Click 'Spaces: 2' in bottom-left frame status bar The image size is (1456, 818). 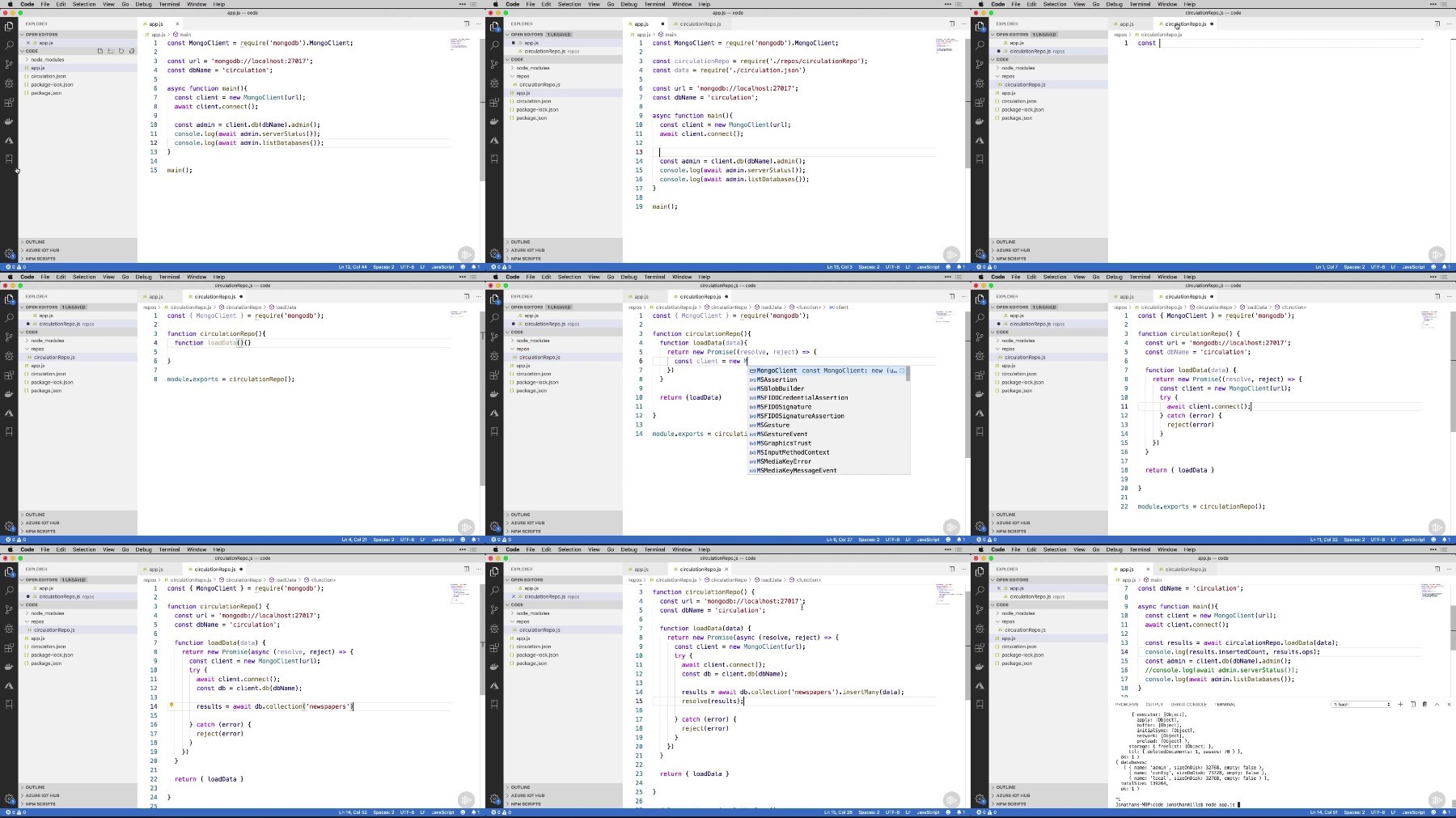383,812
